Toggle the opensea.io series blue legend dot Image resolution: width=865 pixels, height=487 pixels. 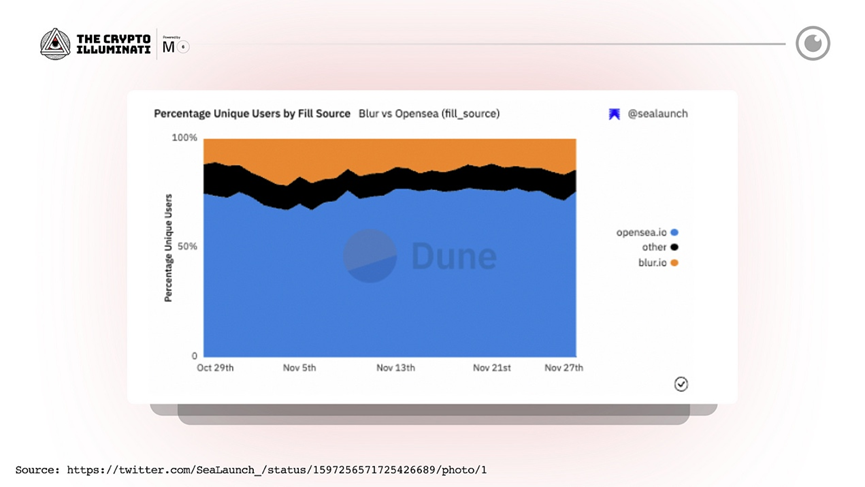point(674,232)
